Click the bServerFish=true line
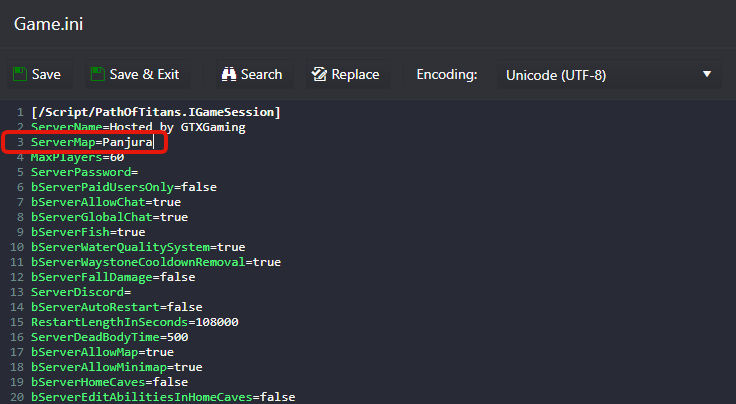 (88, 232)
